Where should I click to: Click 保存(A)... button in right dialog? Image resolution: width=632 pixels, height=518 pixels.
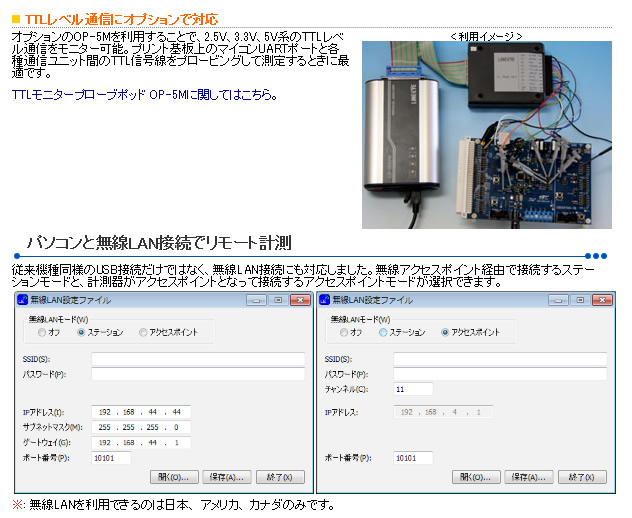point(529,477)
